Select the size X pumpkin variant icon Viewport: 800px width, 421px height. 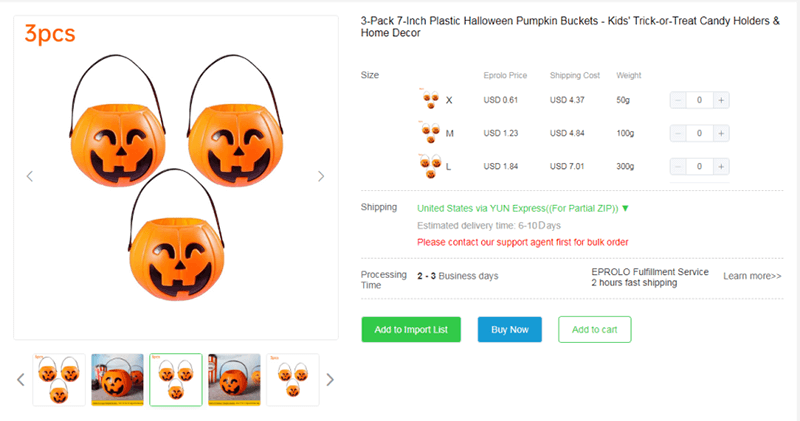pos(430,99)
